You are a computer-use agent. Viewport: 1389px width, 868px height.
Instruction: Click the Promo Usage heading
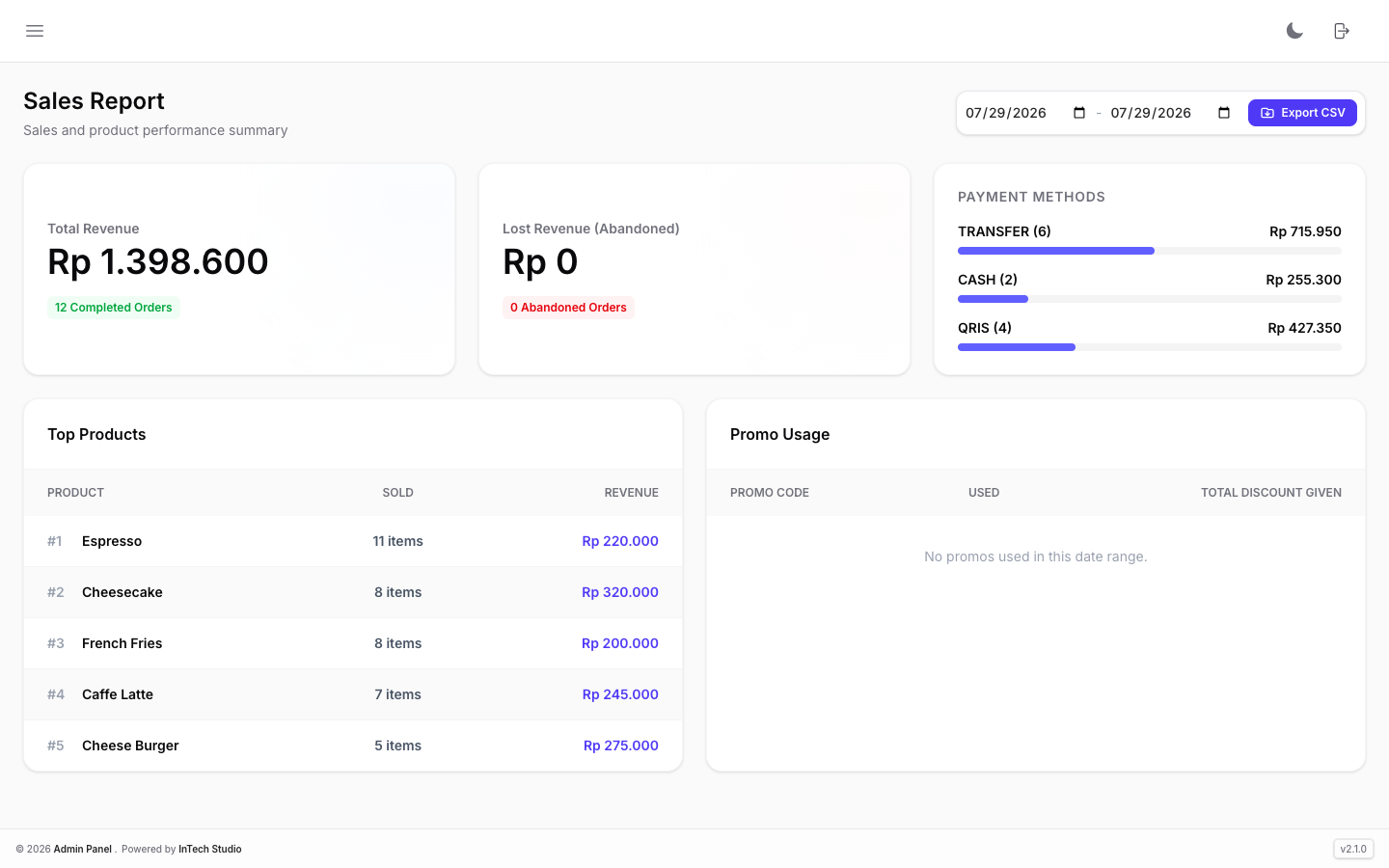(779, 434)
